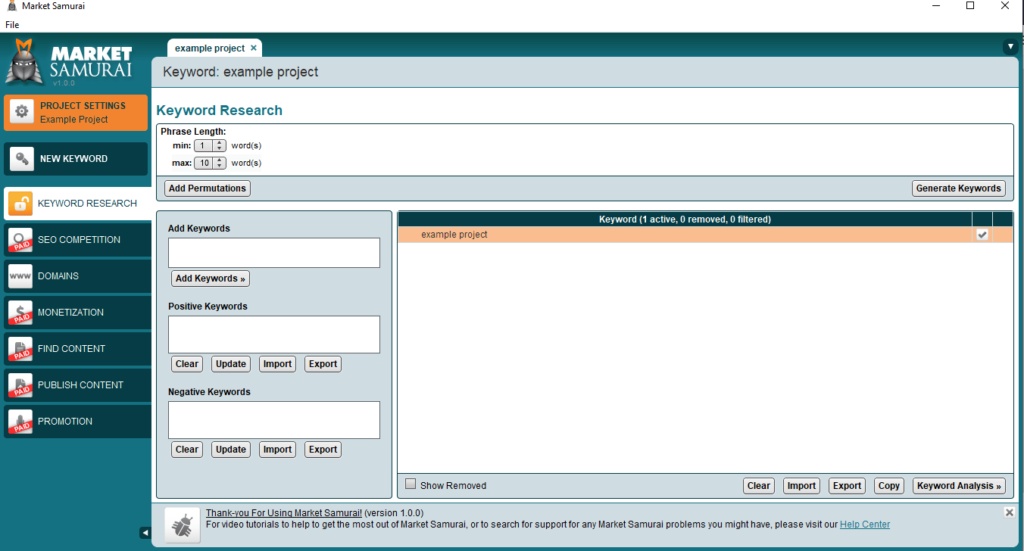The width and height of the screenshot is (1024, 551).
Task: Go to the Domains module label
Action: (58, 276)
